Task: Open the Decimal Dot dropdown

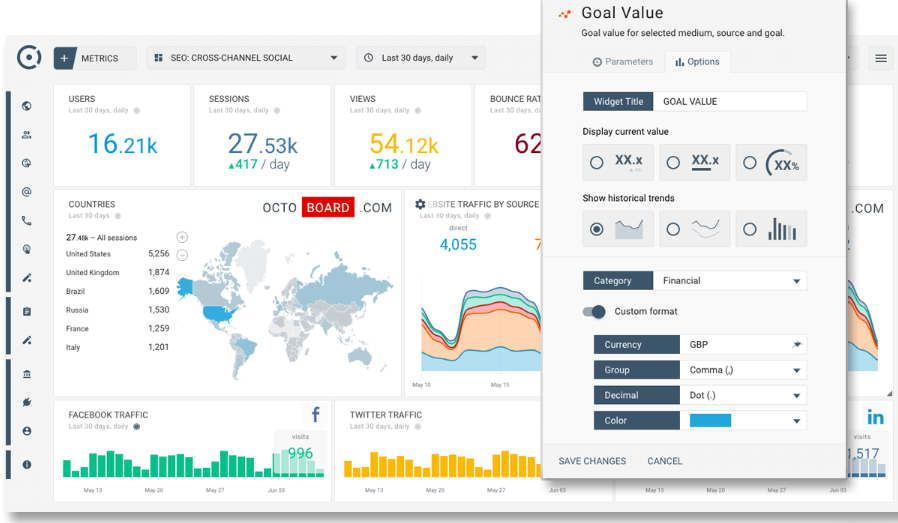Action: pos(743,395)
